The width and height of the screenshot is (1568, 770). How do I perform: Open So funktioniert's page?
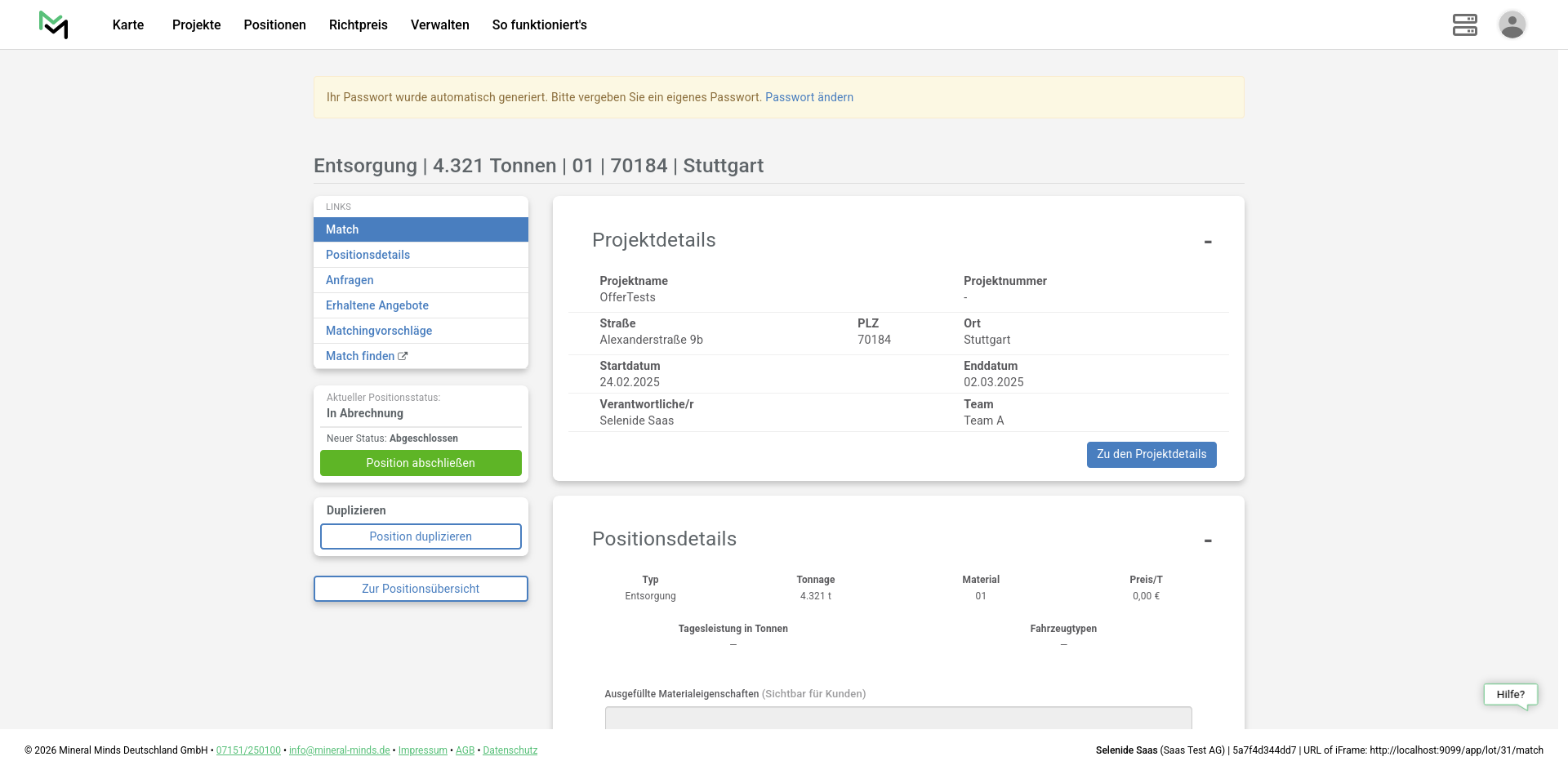[539, 24]
